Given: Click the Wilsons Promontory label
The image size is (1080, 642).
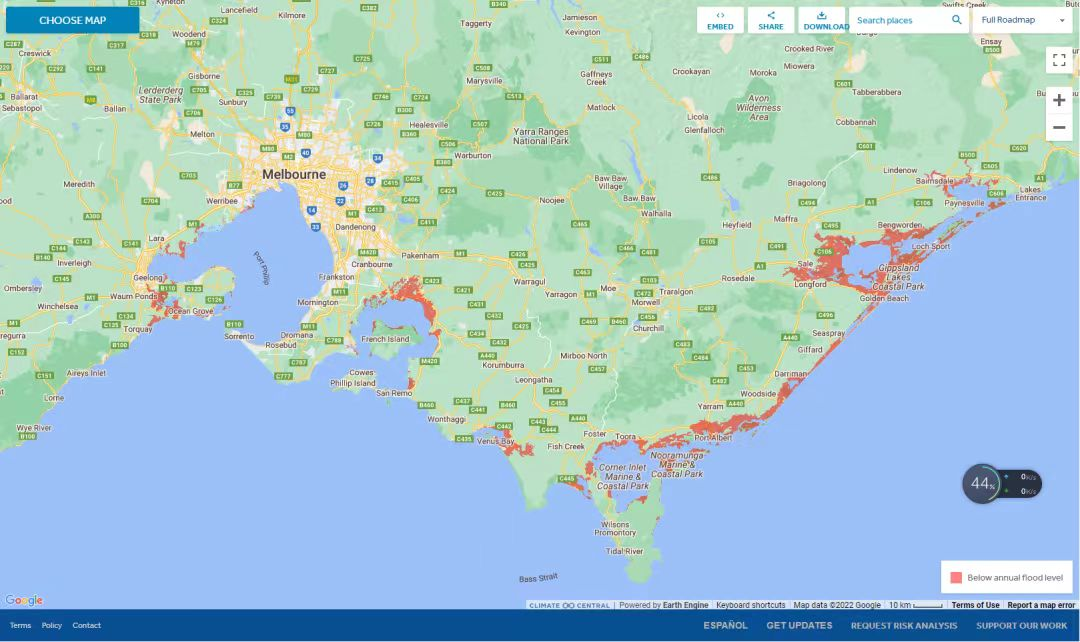Looking at the screenshot, I should coord(615,528).
